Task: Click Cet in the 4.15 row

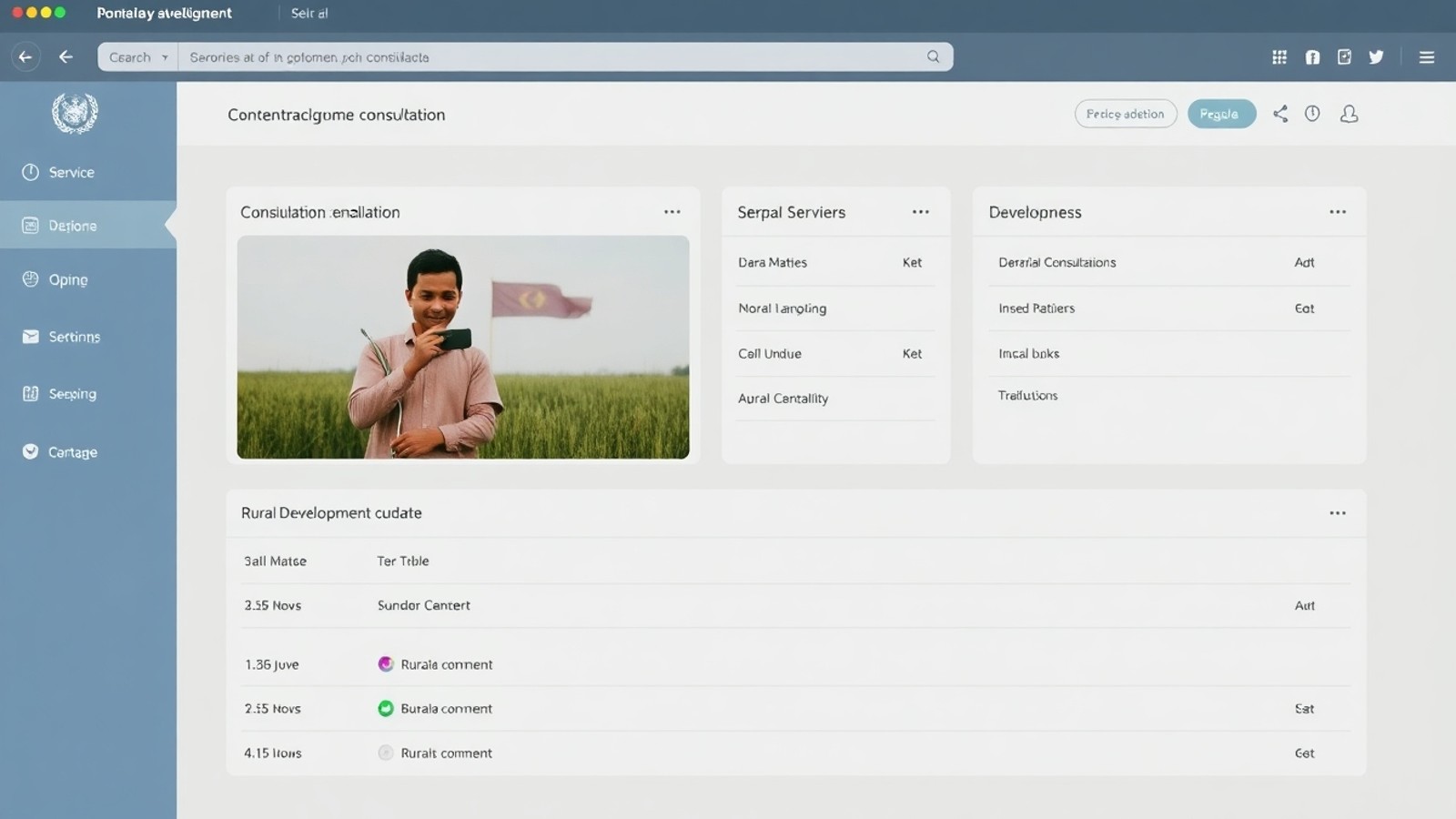Action: 1304,753
